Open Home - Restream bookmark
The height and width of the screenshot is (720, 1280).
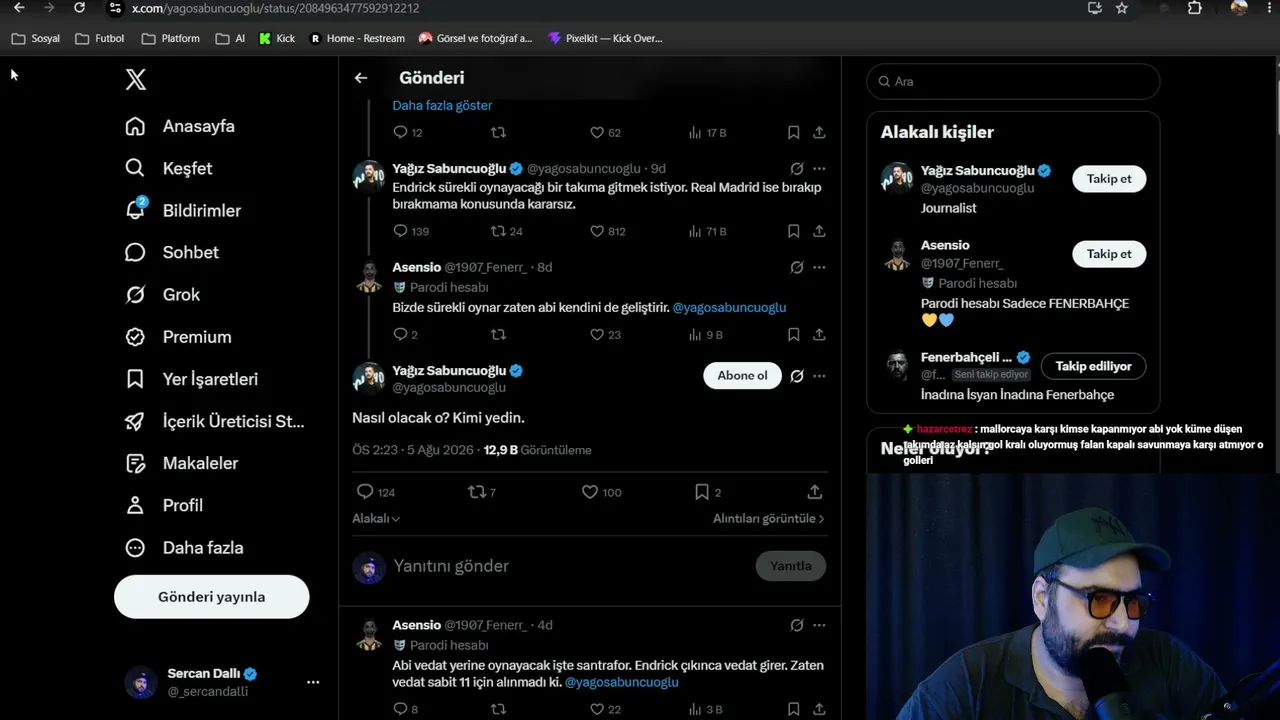(x=357, y=38)
